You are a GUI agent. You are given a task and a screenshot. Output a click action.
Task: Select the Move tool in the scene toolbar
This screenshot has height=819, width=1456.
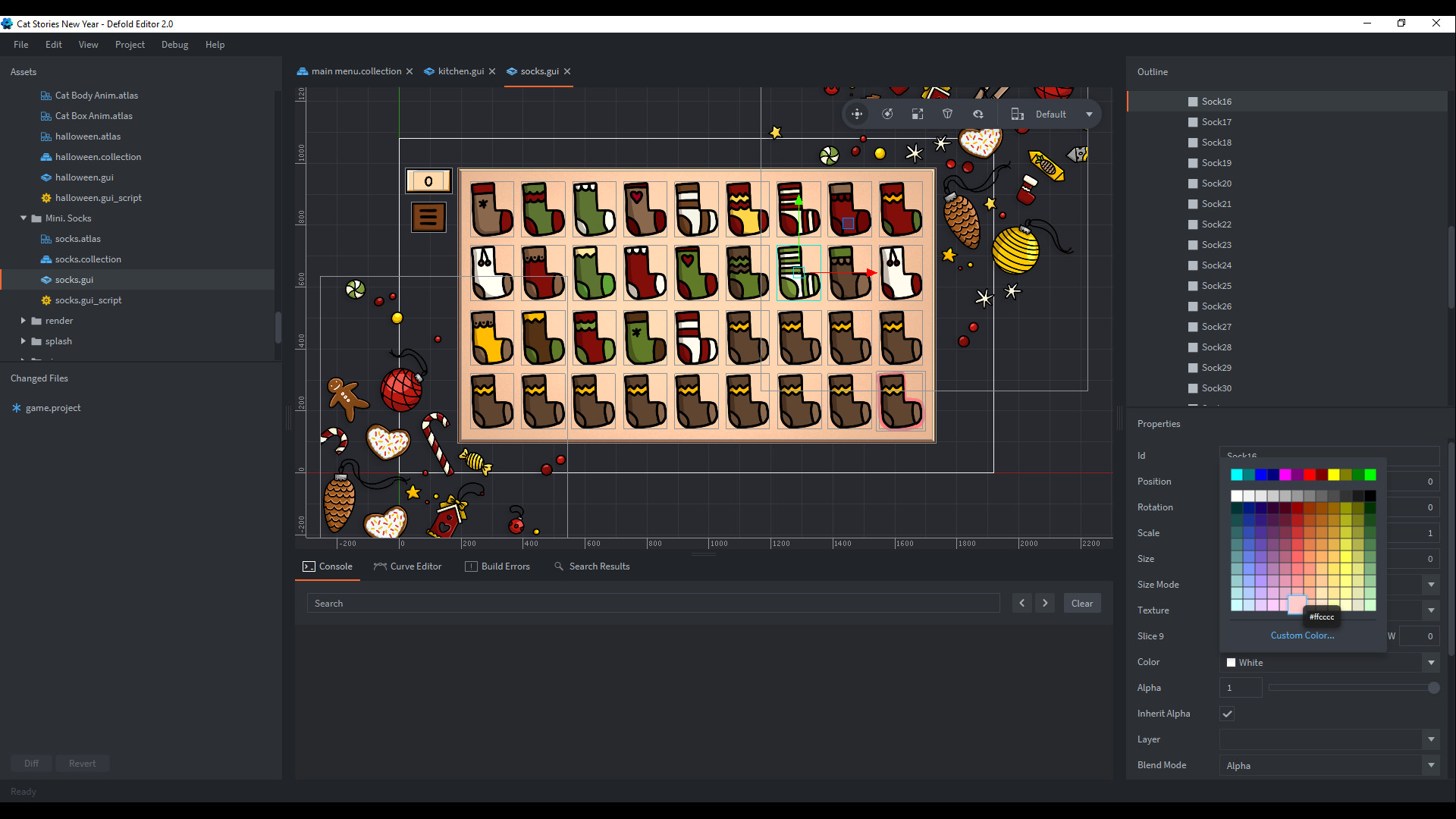(857, 114)
